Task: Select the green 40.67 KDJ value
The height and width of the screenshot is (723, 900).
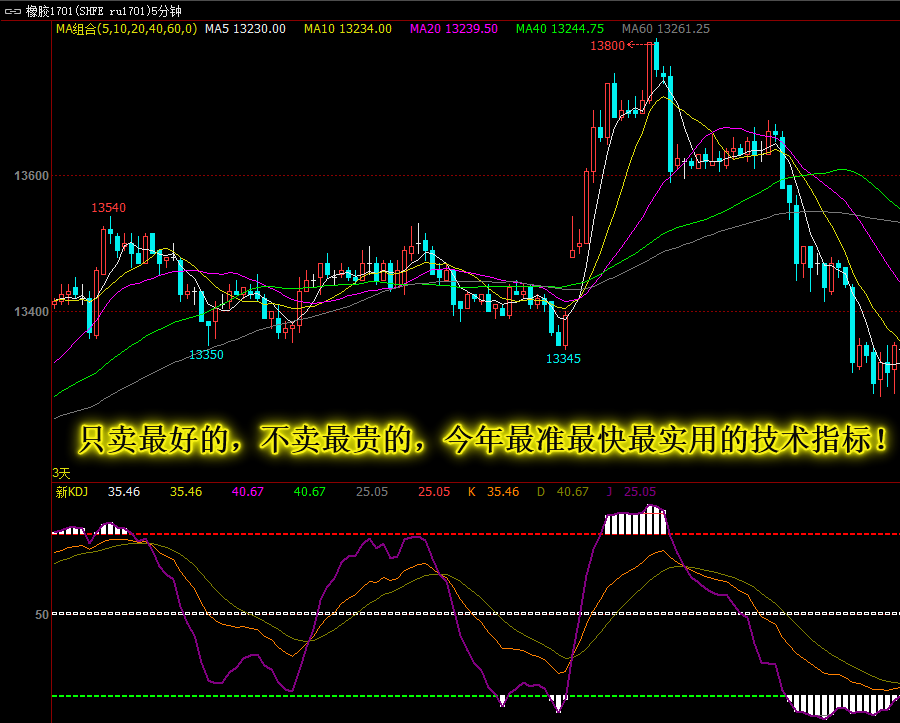Action: tap(310, 492)
